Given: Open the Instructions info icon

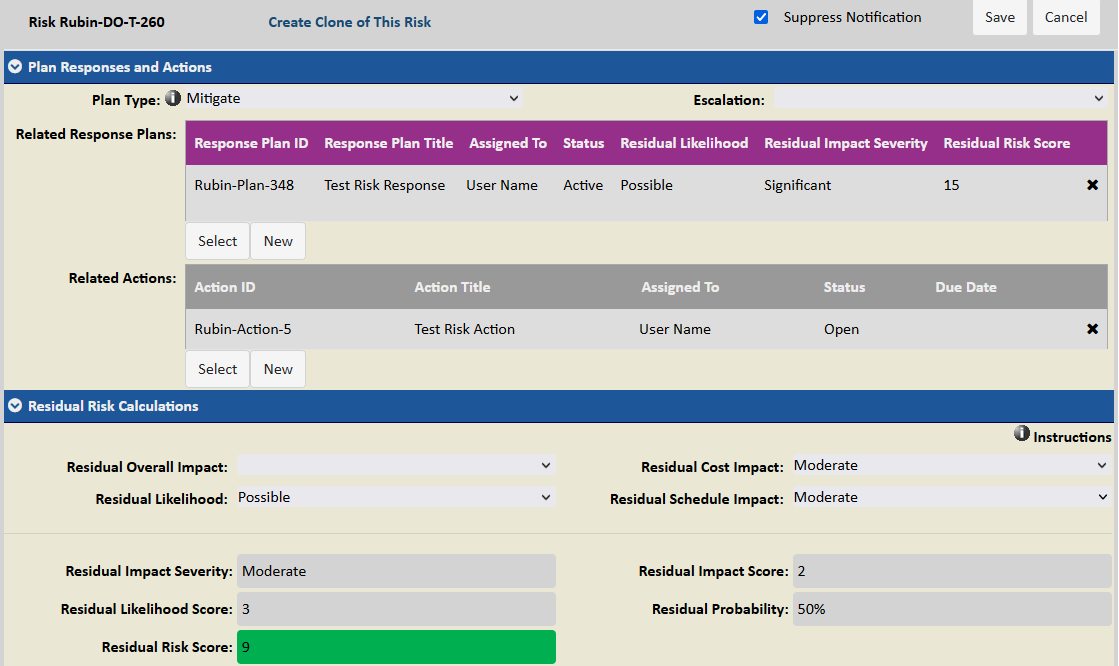Looking at the screenshot, I should coord(1022,434).
